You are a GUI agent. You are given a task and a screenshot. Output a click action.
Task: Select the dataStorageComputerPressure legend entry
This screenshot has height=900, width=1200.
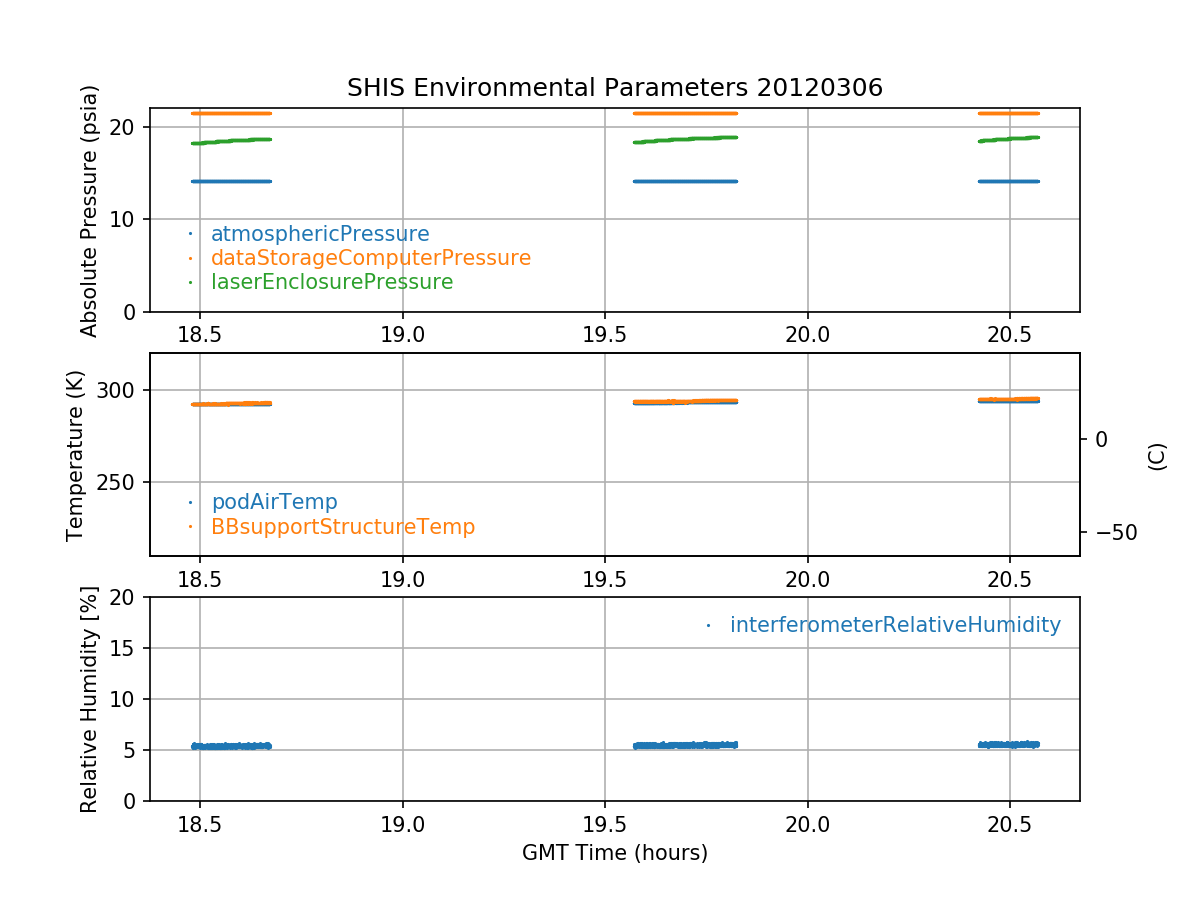pyautogui.click(x=370, y=258)
